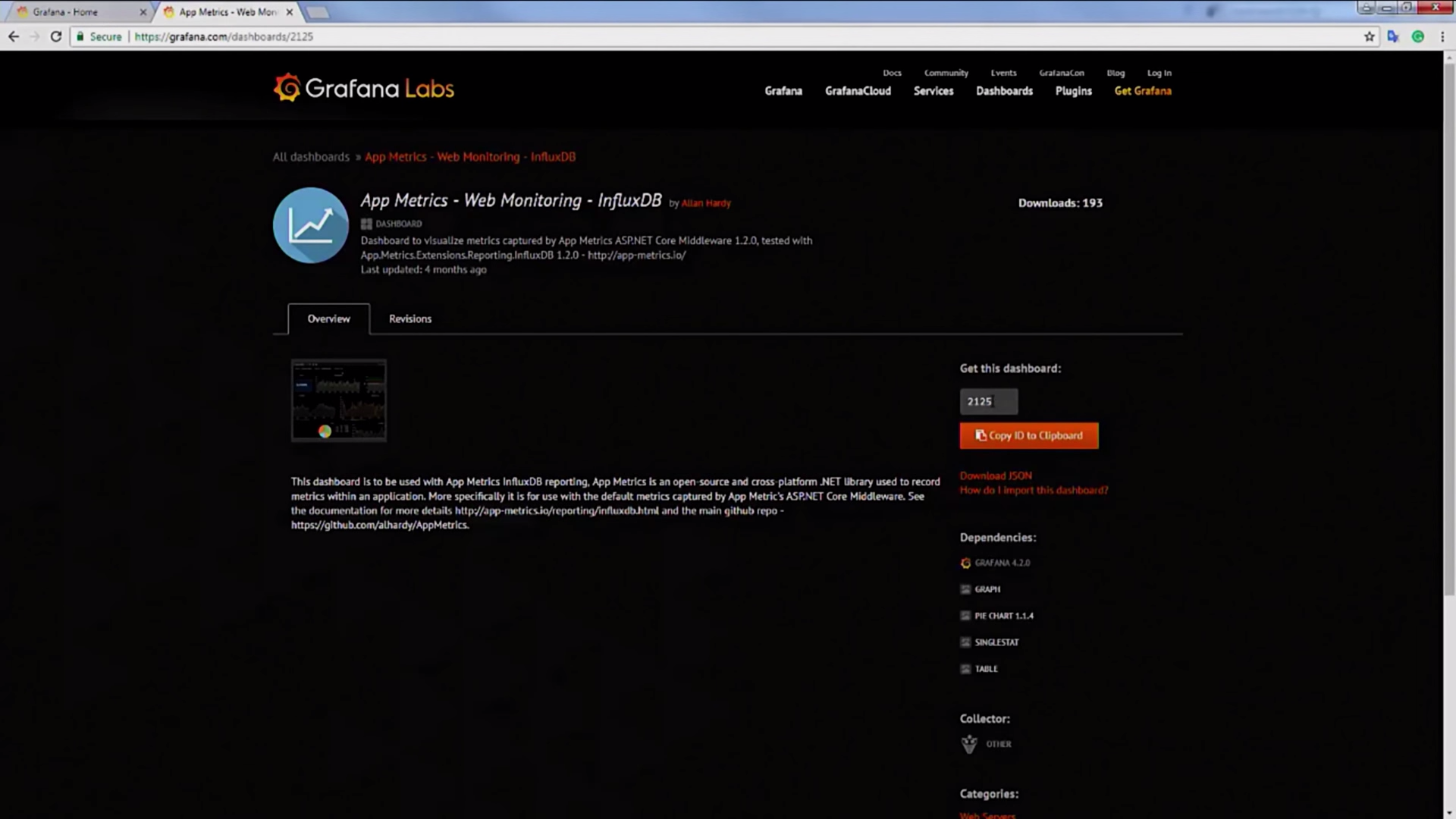
Task: Select the Overview tab
Action: point(328,318)
